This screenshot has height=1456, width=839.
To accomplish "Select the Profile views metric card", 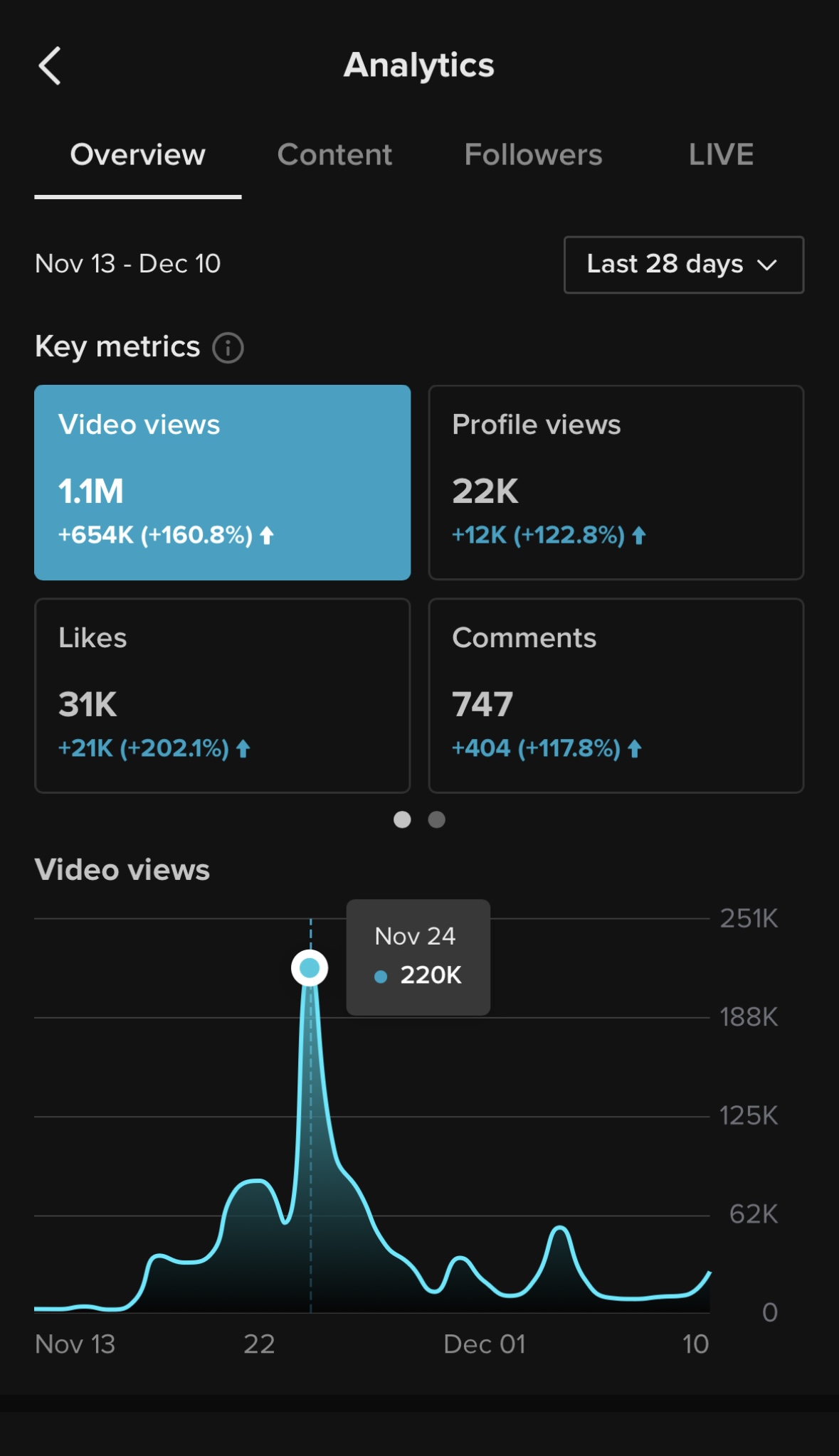I will pyautogui.click(x=616, y=482).
